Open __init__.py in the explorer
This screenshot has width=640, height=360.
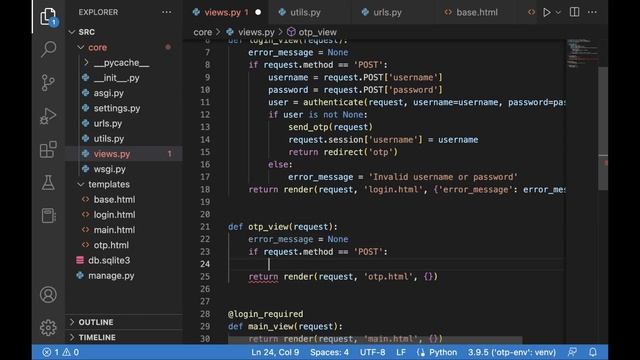pos(116,78)
